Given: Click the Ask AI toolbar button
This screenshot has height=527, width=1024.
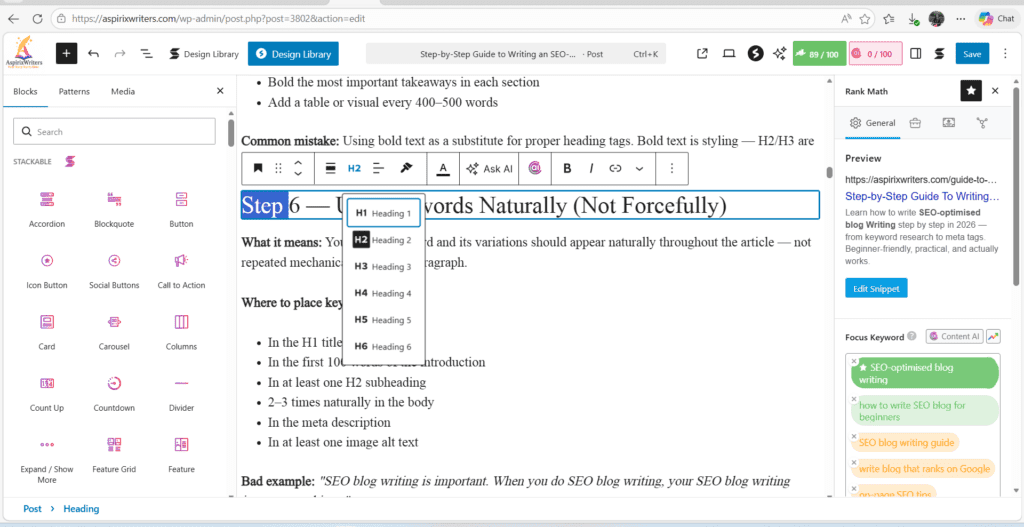Looking at the screenshot, I should pos(489,168).
